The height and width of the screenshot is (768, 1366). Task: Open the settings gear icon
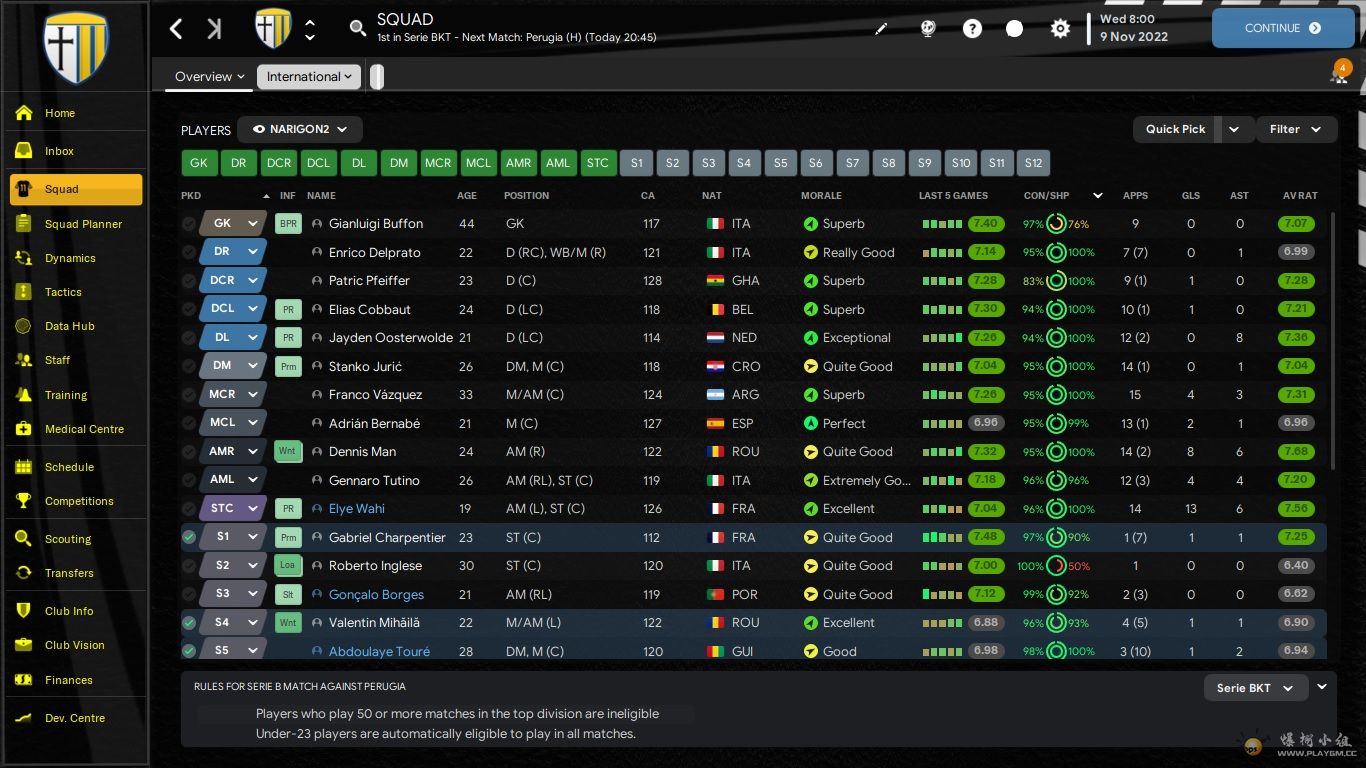pyautogui.click(x=1060, y=29)
